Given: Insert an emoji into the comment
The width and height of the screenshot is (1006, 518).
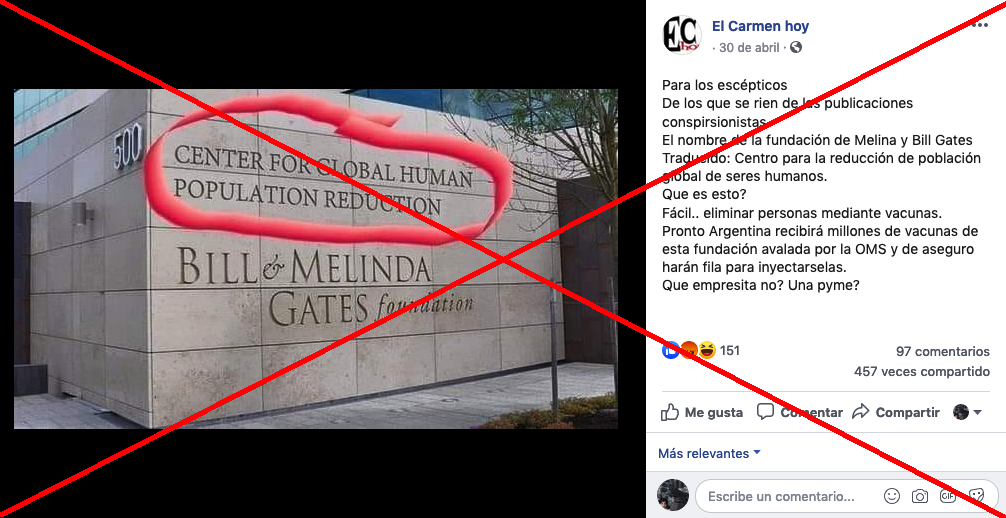Looking at the screenshot, I should [892, 496].
